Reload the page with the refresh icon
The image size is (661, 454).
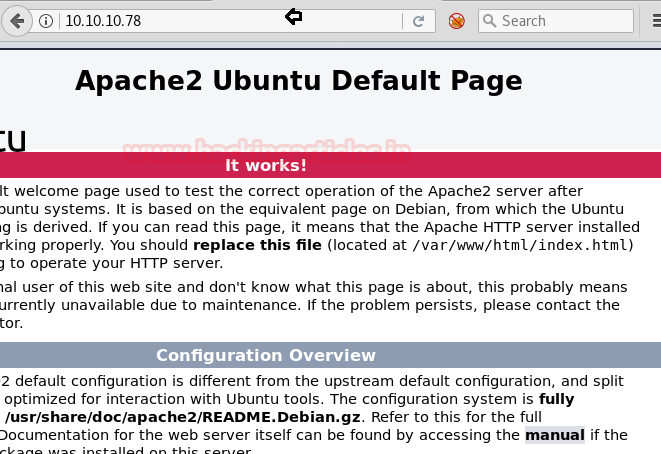tap(418, 21)
